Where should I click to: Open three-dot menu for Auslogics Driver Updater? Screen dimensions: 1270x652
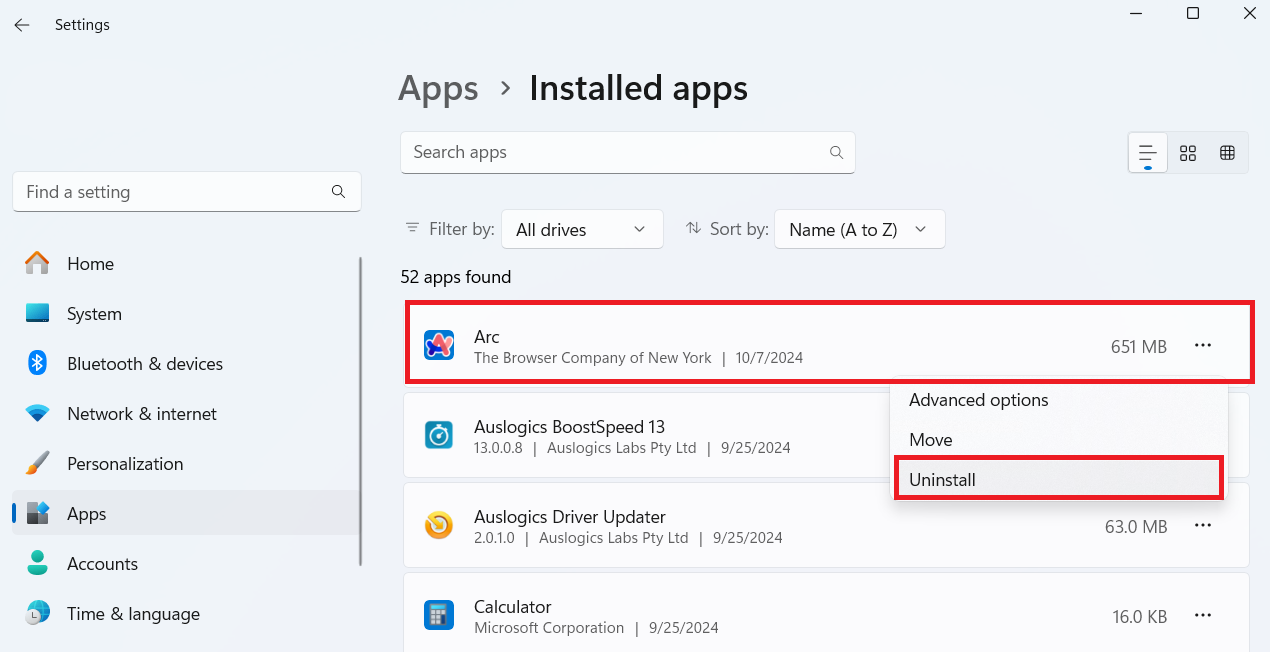(x=1203, y=526)
